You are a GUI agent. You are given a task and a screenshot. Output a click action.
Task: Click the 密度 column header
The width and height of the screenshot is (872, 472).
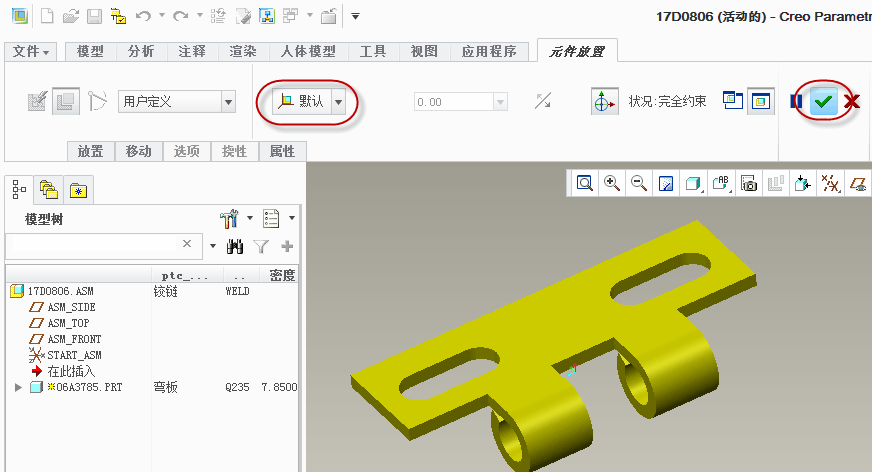click(x=281, y=275)
